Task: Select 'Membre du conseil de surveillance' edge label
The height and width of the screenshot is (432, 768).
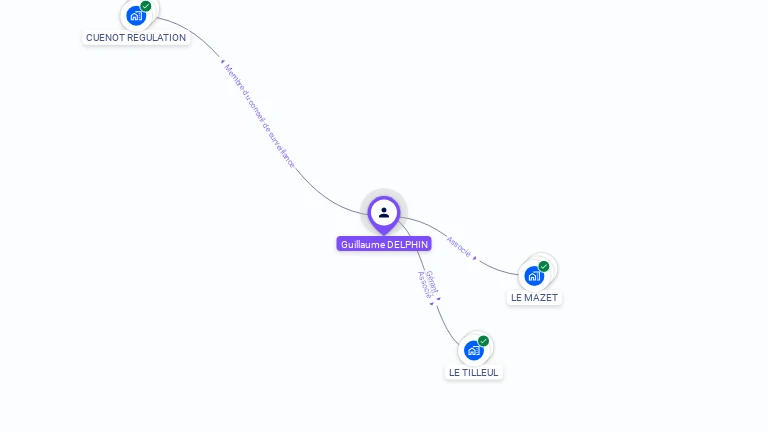Action: (x=260, y=116)
